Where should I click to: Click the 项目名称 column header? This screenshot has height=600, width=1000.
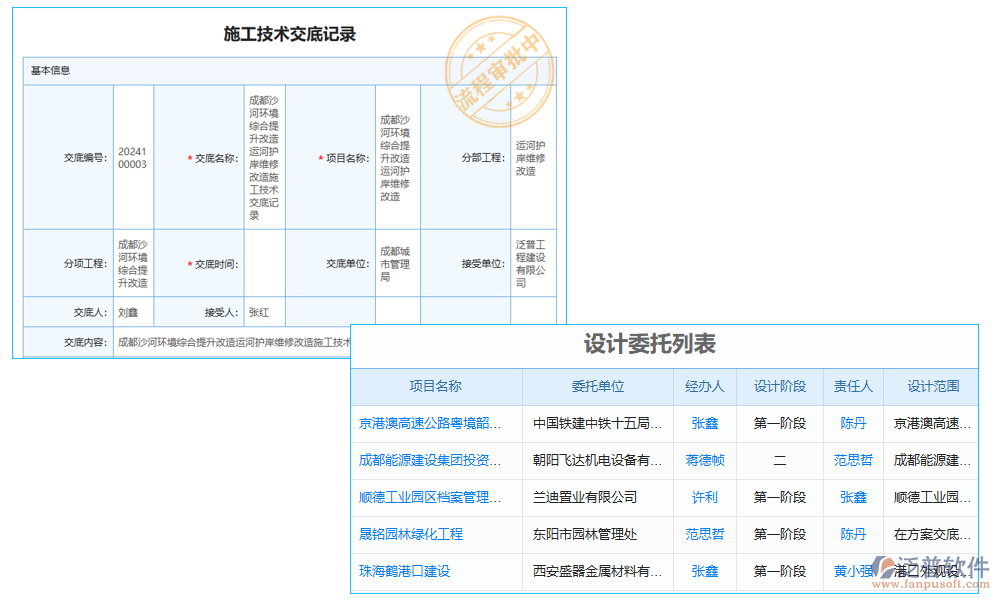pos(436,386)
